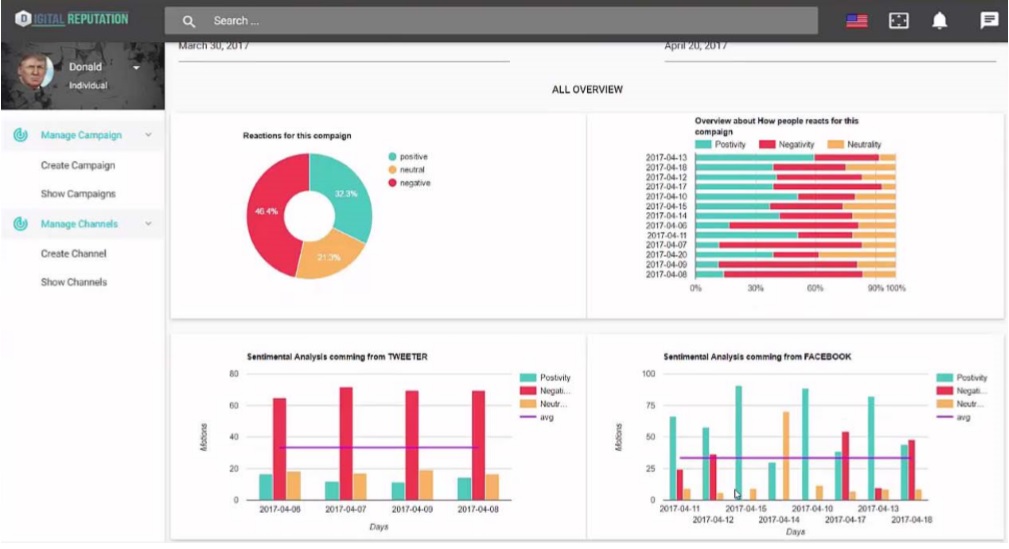Open the US flag language selector
This screenshot has height=549, width=1009.
click(856, 21)
